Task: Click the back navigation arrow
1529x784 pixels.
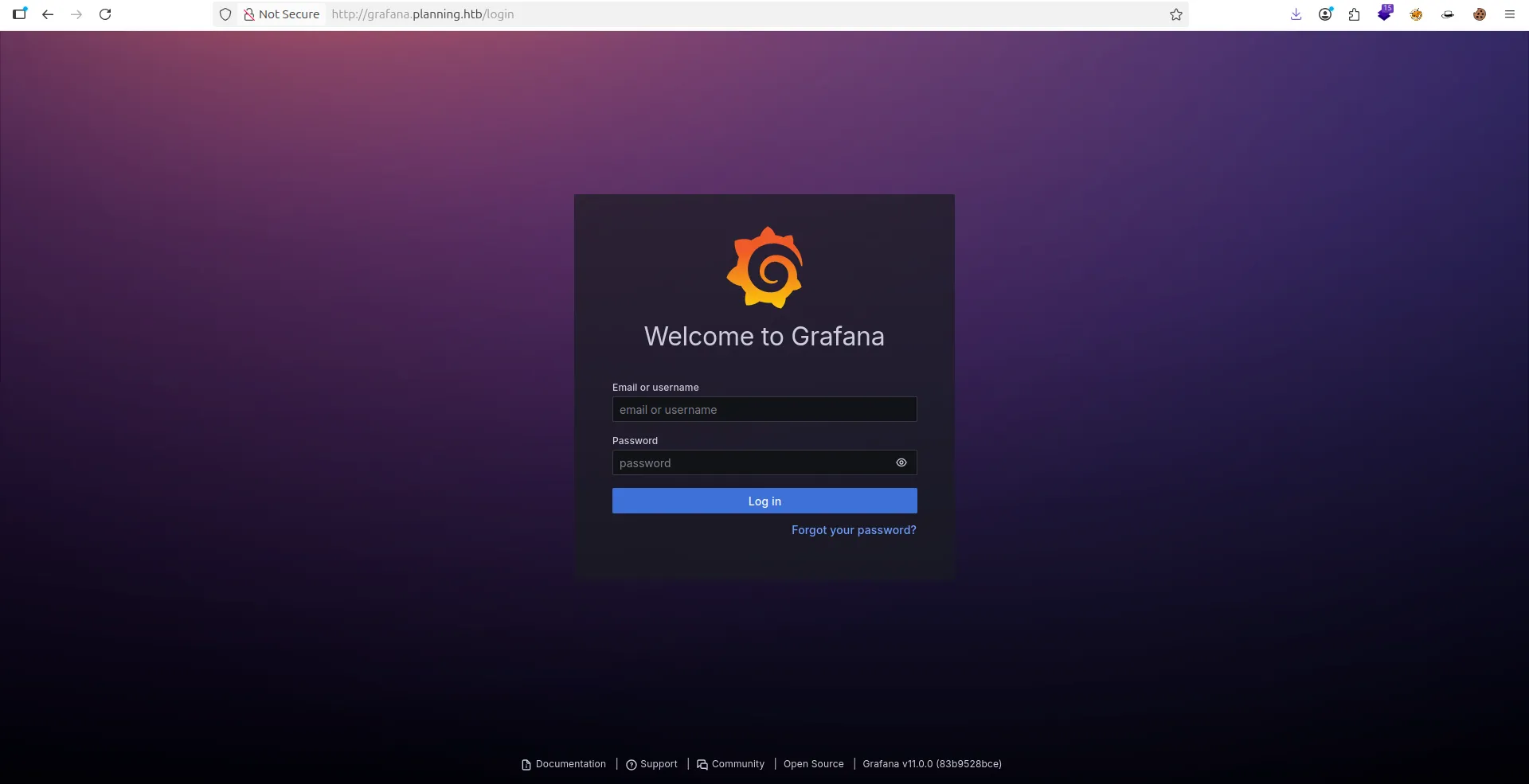Action: [x=48, y=14]
